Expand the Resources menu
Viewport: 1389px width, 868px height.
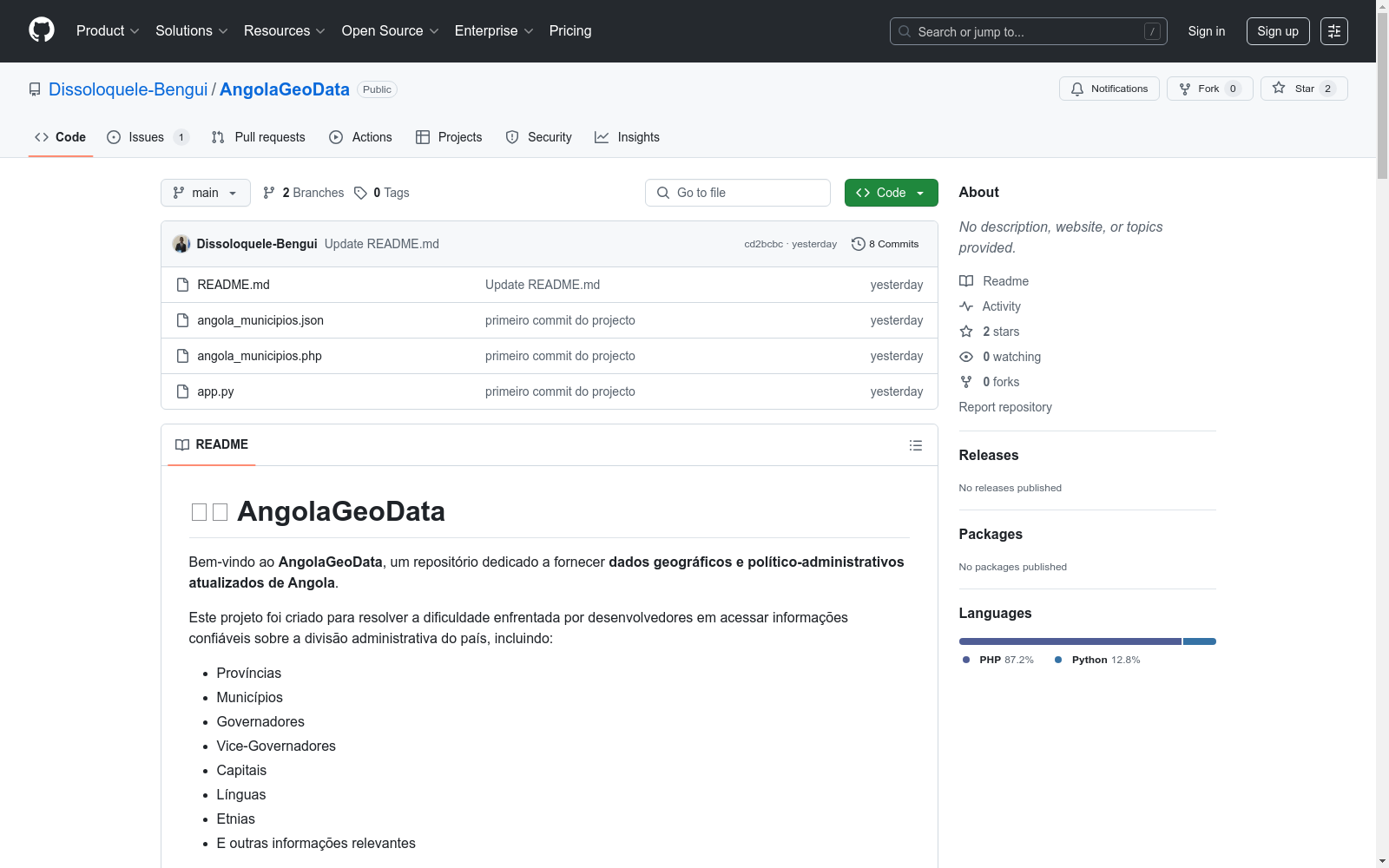point(285,31)
